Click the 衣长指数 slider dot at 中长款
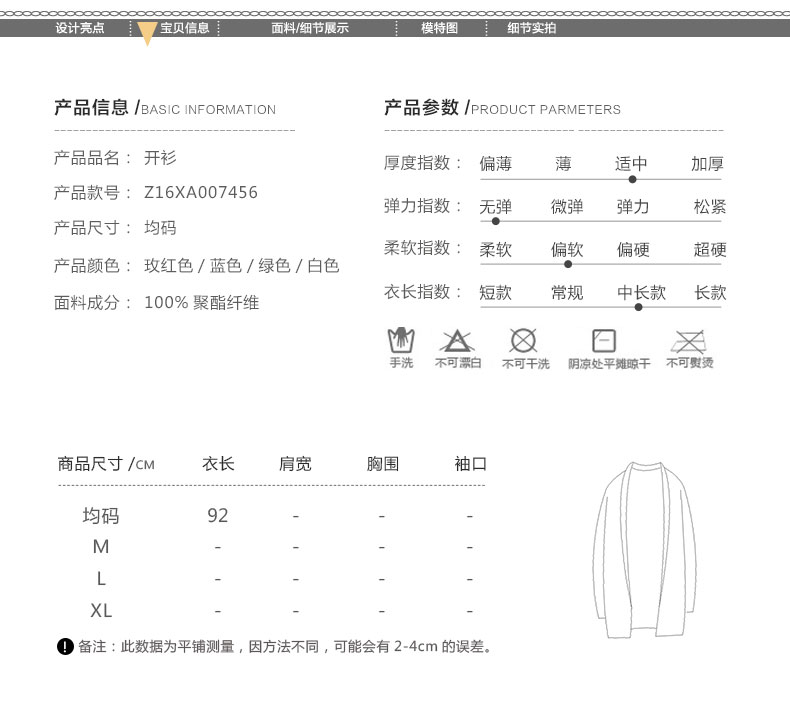The height and width of the screenshot is (713, 790). pos(638,307)
